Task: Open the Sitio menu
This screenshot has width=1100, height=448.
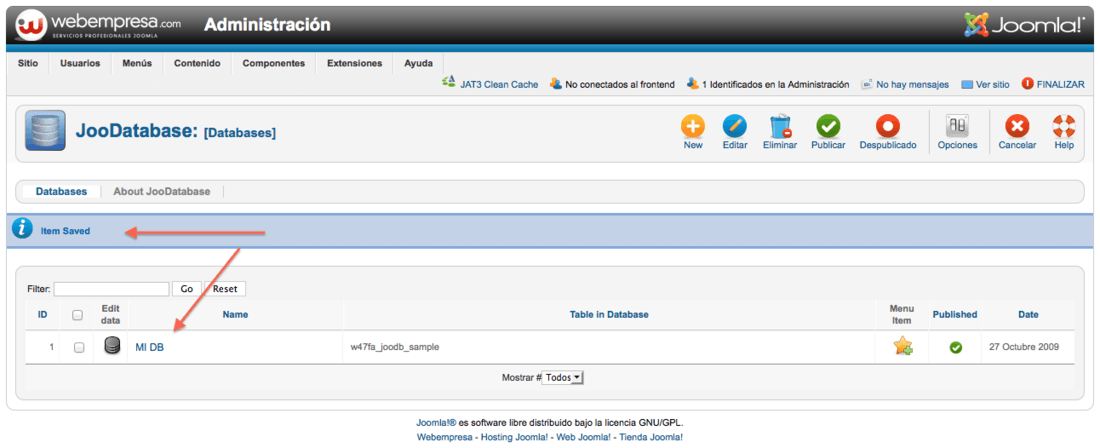Action: 28,63
